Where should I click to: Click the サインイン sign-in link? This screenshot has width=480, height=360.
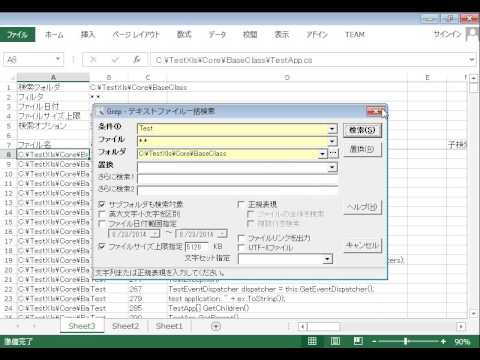(447, 34)
